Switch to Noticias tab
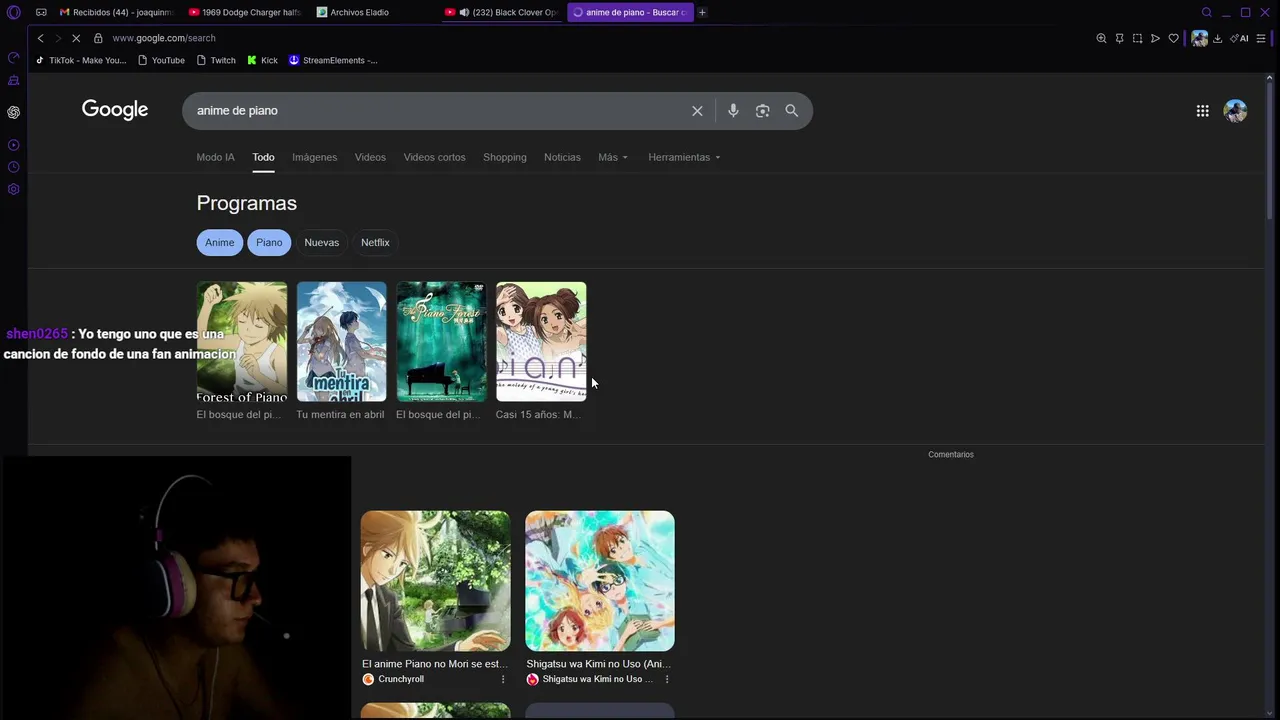1280x720 pixels. coord(562,157)
